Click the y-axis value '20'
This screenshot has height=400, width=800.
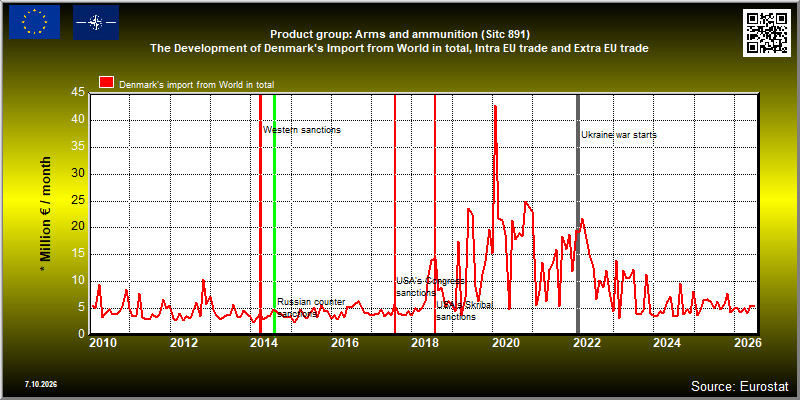click(x=79, y=227)
